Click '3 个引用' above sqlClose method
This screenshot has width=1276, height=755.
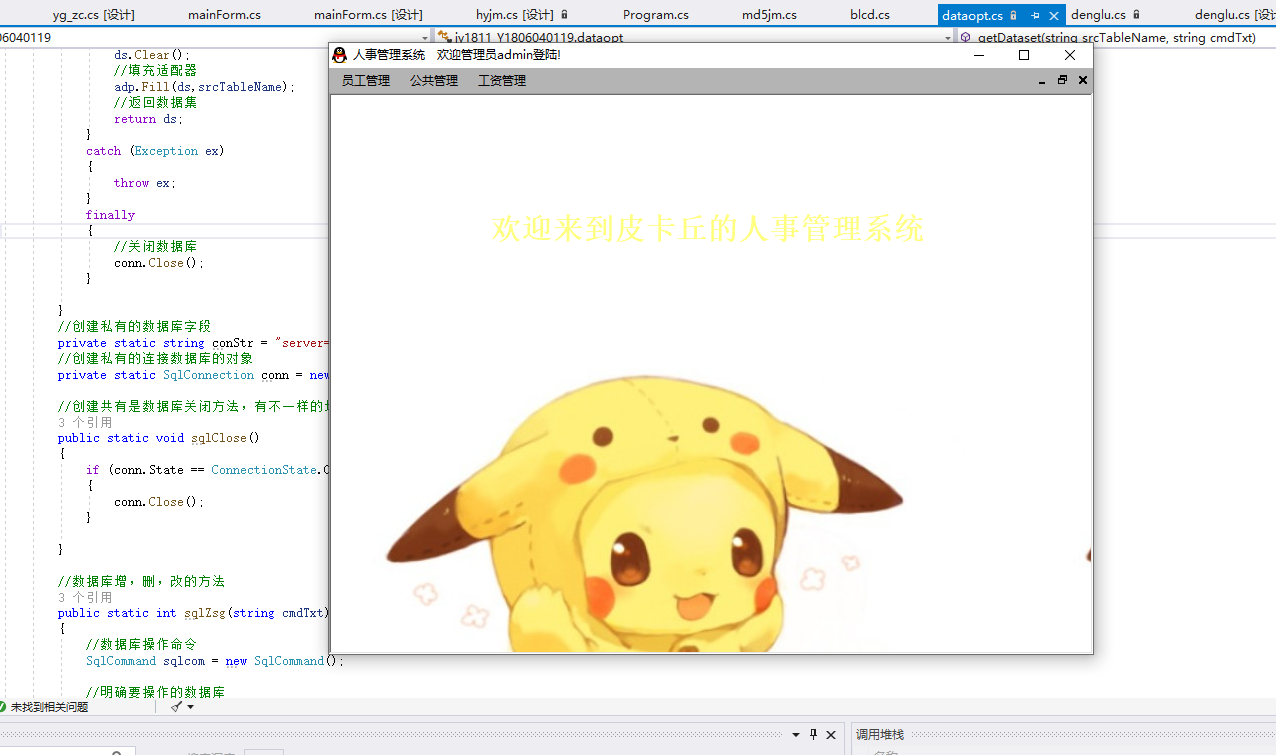pos(85,423)
